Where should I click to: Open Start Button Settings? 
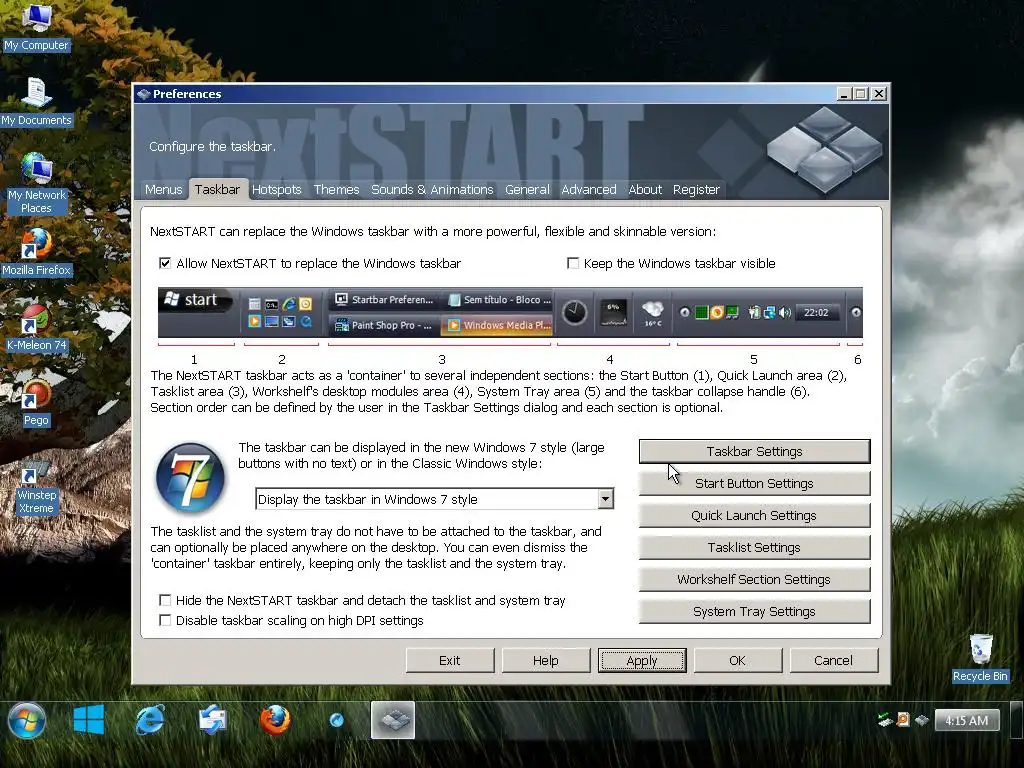[754, 483]
